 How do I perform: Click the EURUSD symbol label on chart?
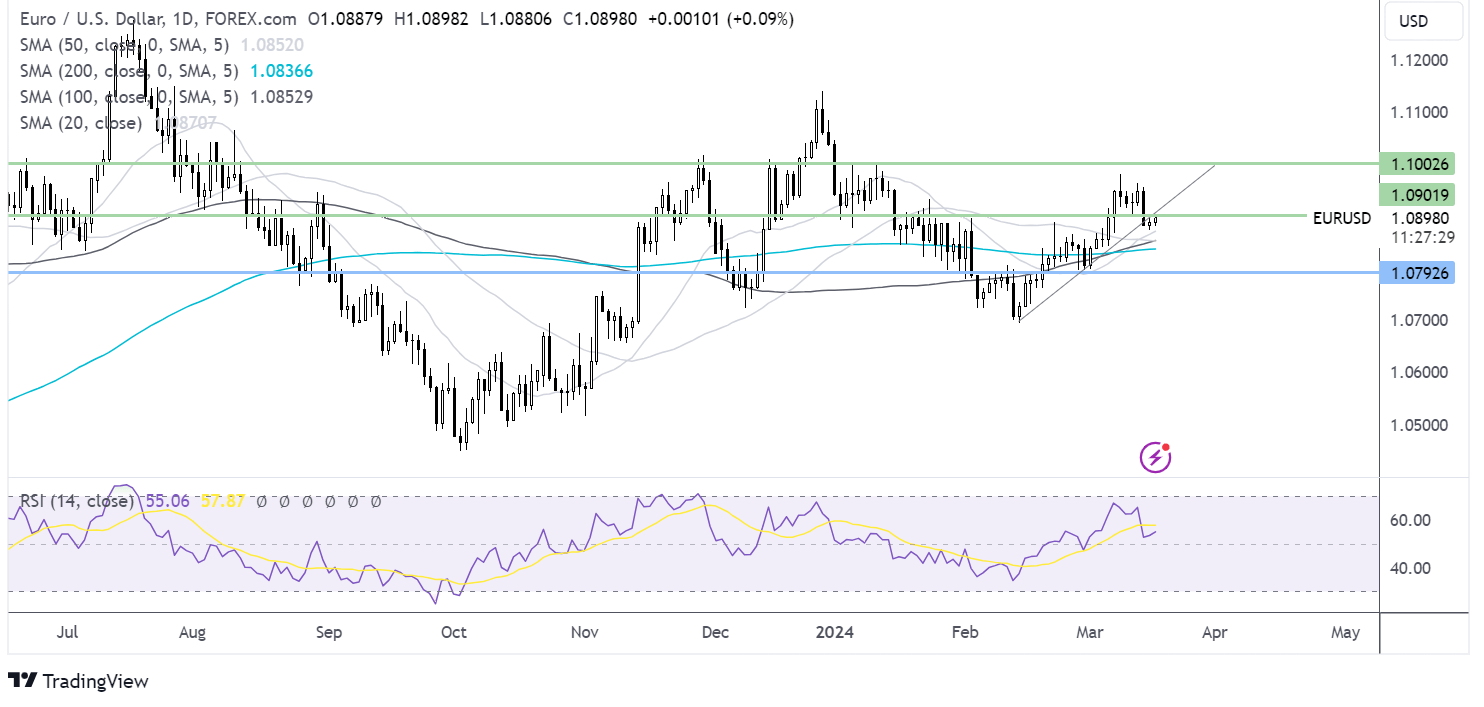(1342, 217)
